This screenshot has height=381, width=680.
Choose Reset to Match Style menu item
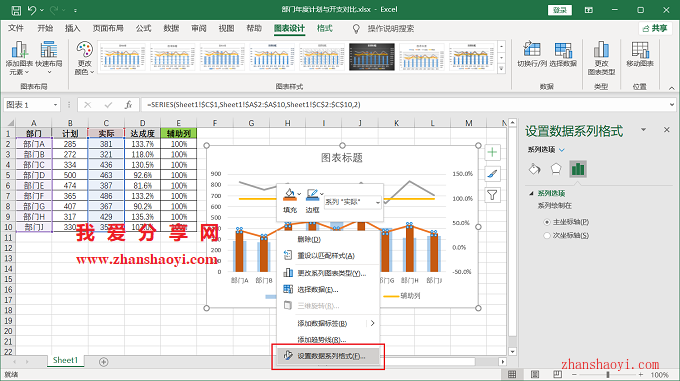[x=328, y=256]
